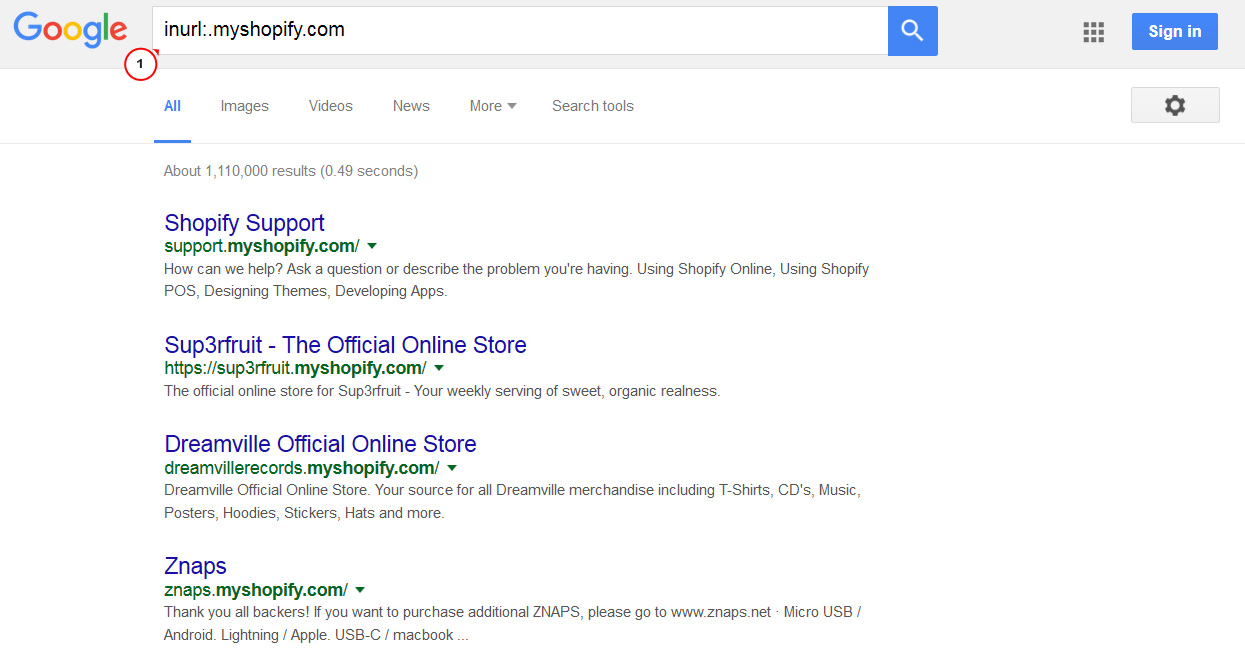The height and width of the screenshot is (659, 1245).
Task: Click the support.myshopify.com/ green URL
Action: tap(262, 246)
